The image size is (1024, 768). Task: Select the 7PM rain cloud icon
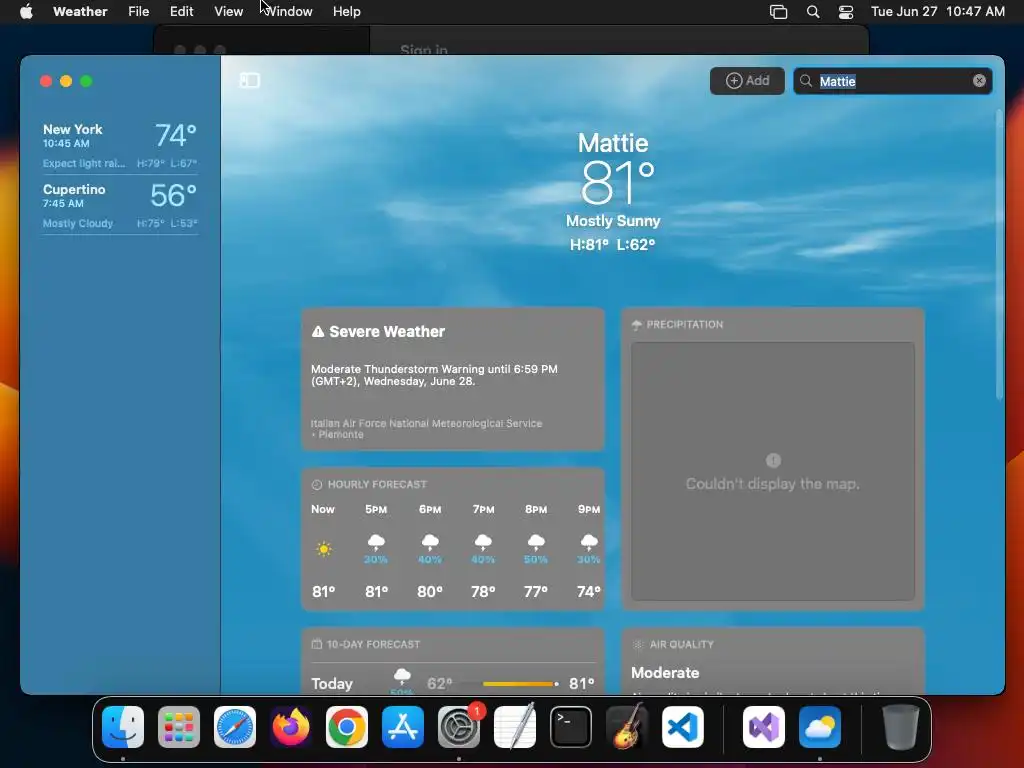pos(483,542)
